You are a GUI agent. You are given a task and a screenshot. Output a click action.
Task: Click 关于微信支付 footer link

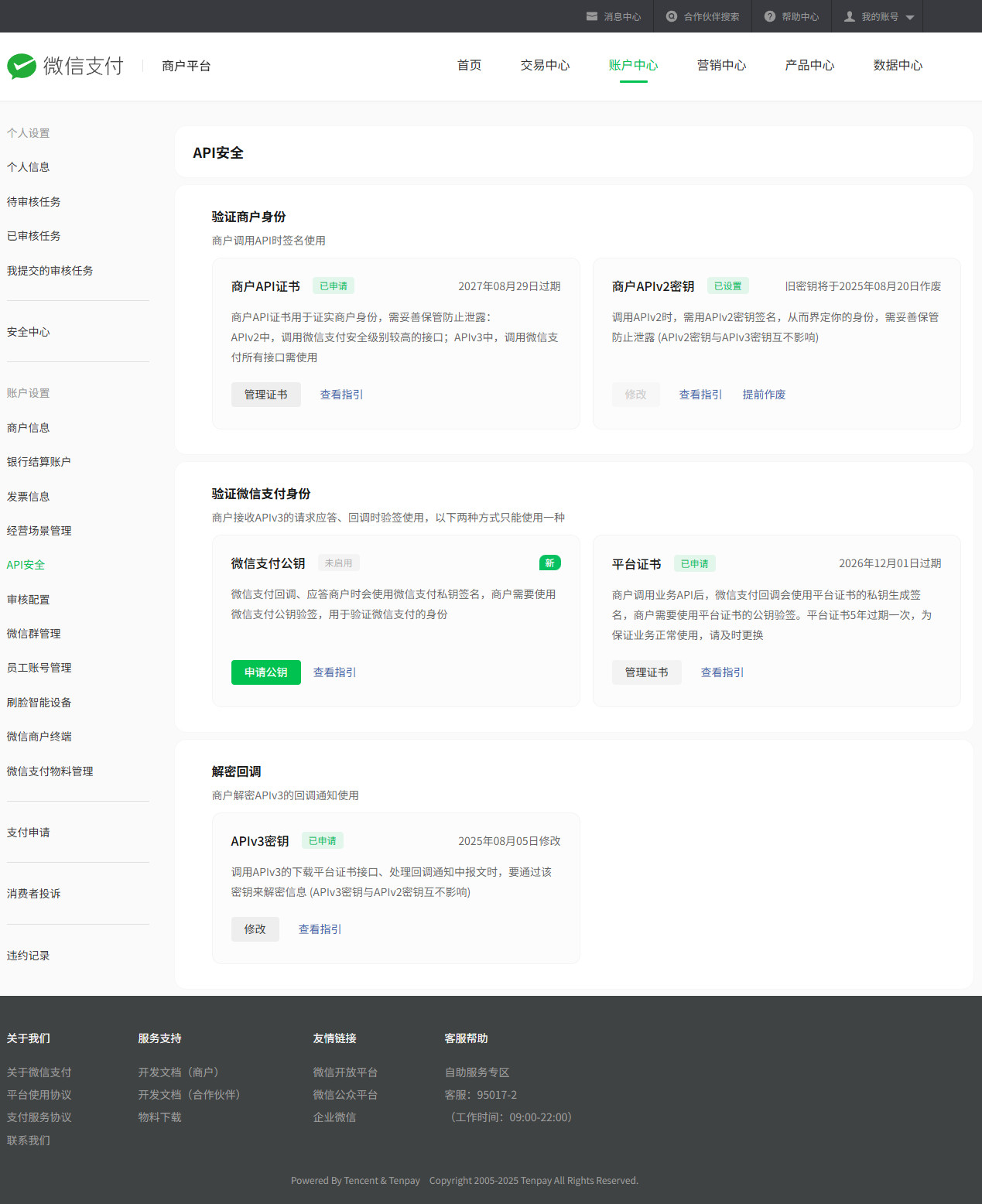pos(39,1072)
